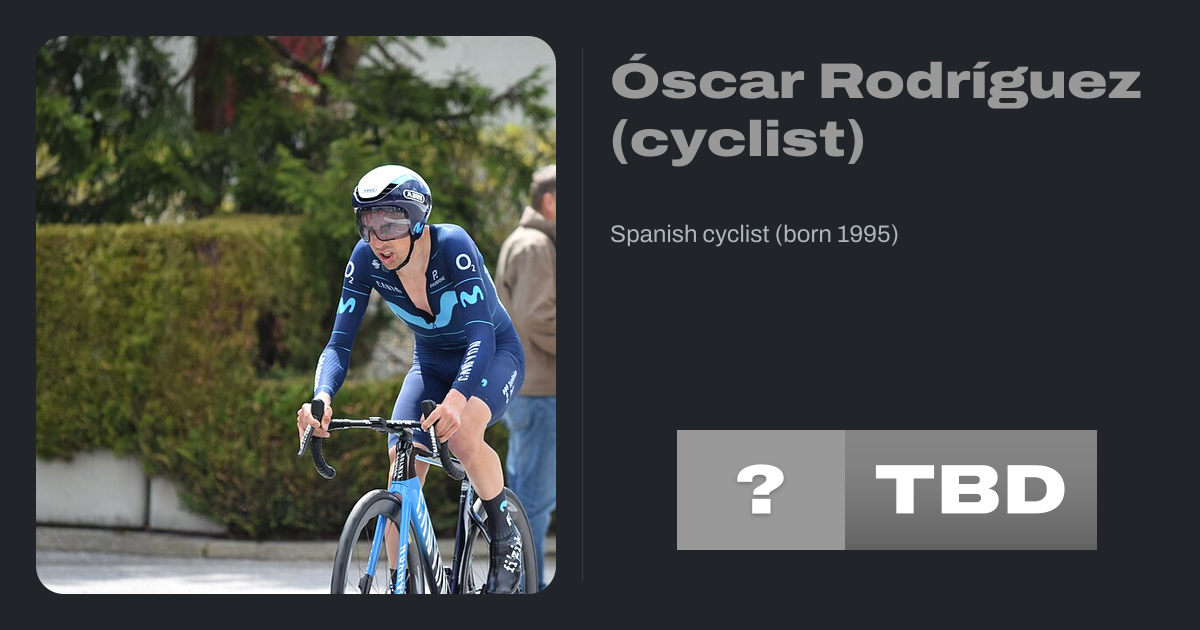This screenshot has height=630, width=1200.
Task: Click the "Spanish cyclist (born 1995)" description
Action: (x=754, y=234)
